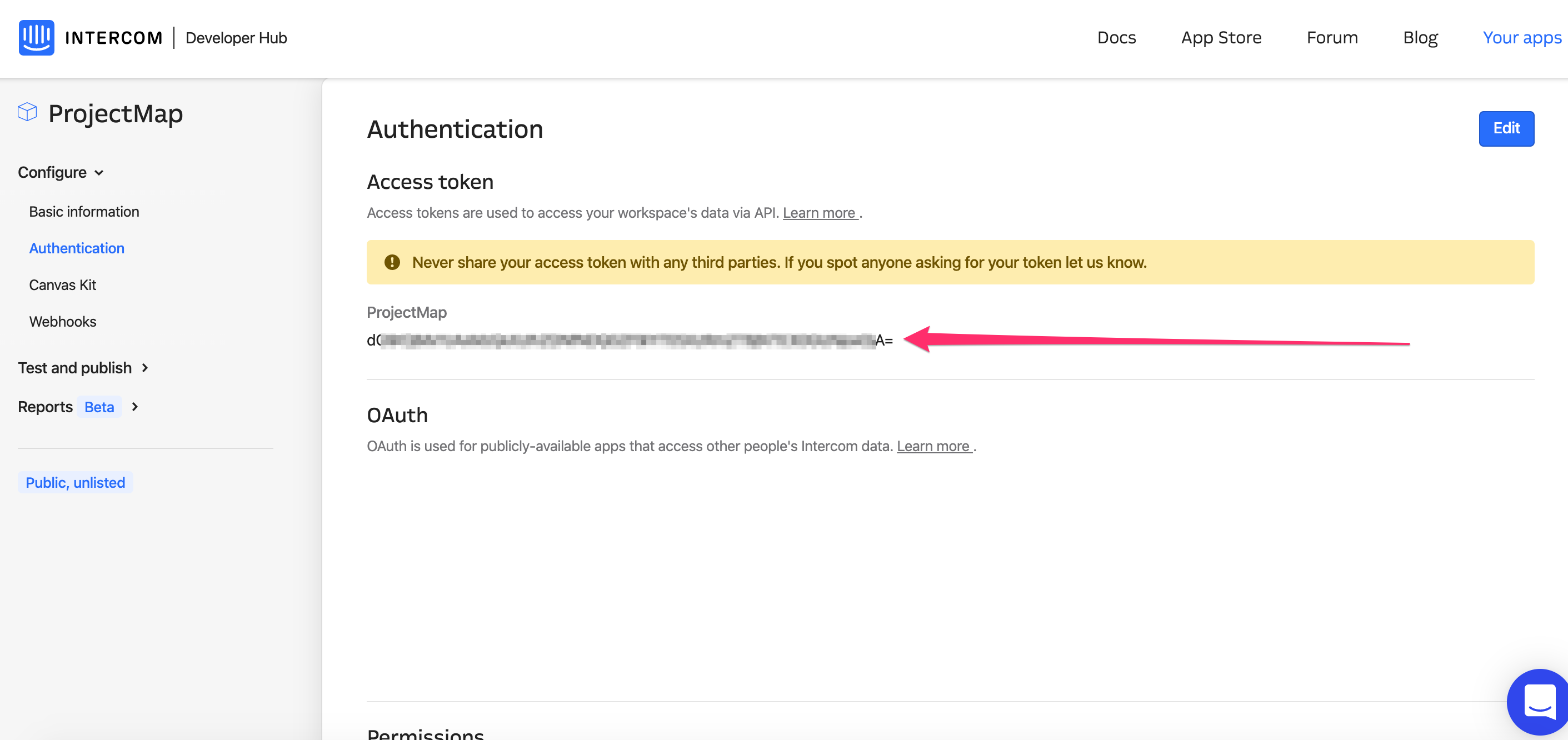Click the Public unlisted status badge icon

(75, 483)
